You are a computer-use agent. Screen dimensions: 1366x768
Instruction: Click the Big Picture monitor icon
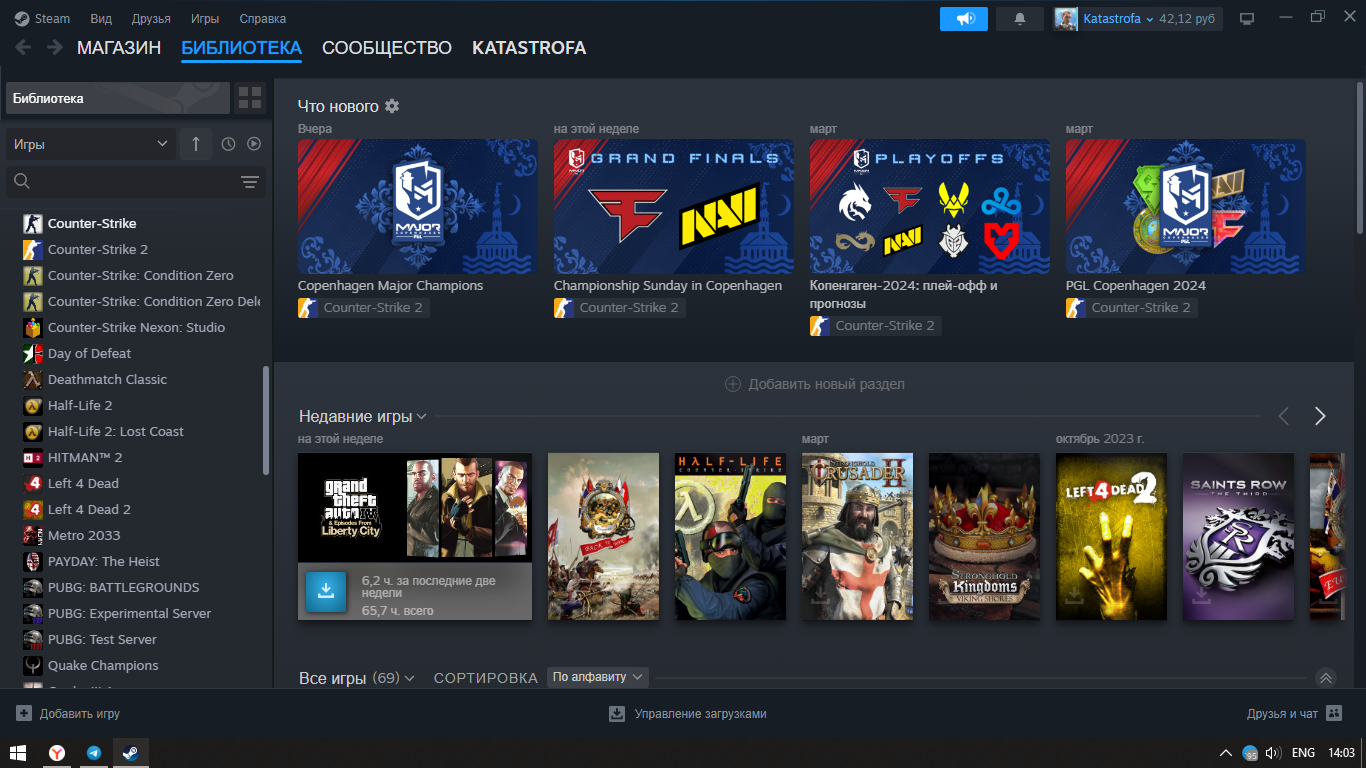click(x=1247, y=19)
